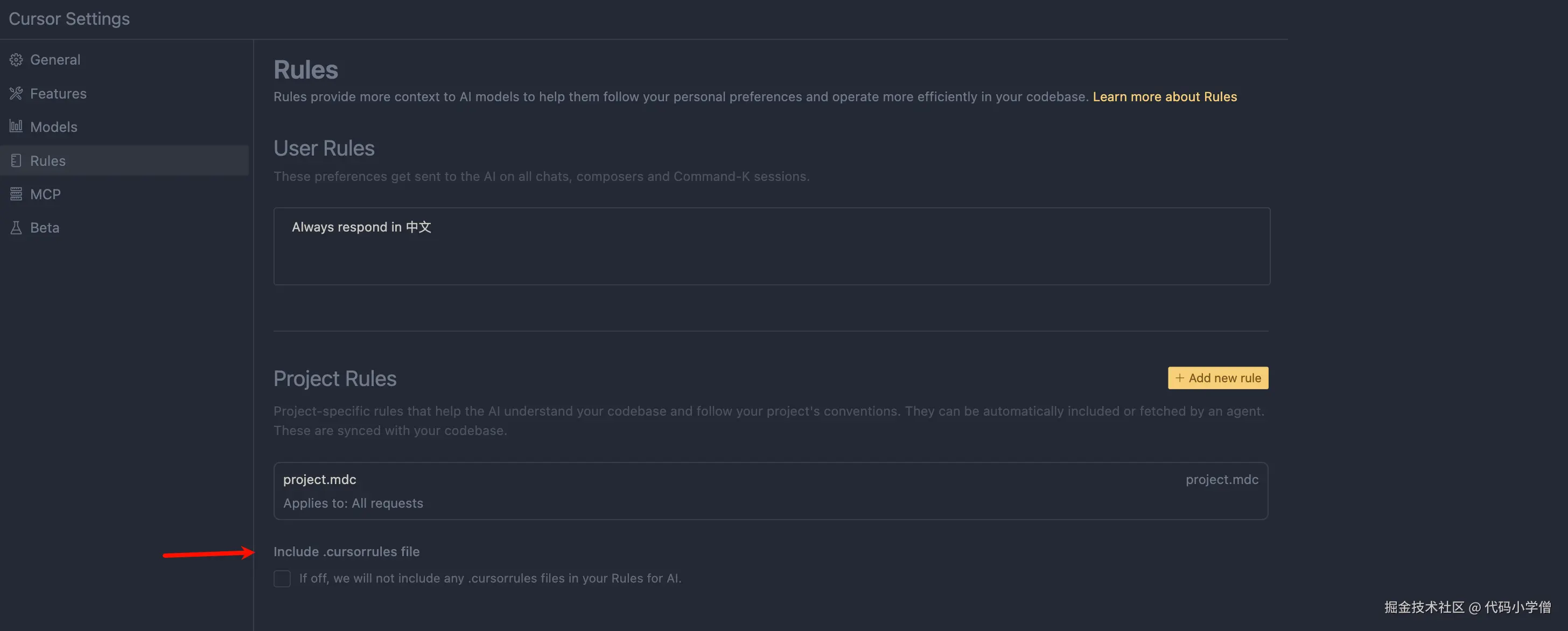Open the Learn more about Rules link

point(1165,97)
